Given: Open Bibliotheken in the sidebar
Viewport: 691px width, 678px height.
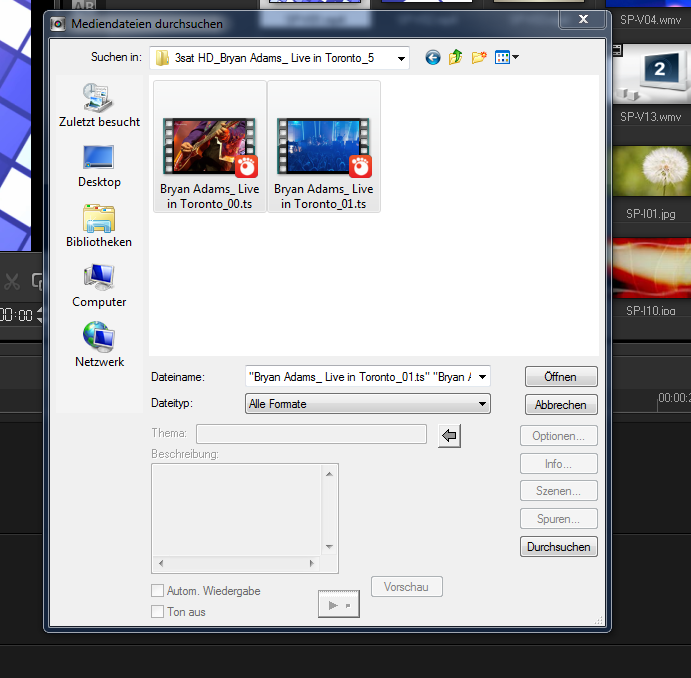Looking at the screenshot, I should [99, 226].
